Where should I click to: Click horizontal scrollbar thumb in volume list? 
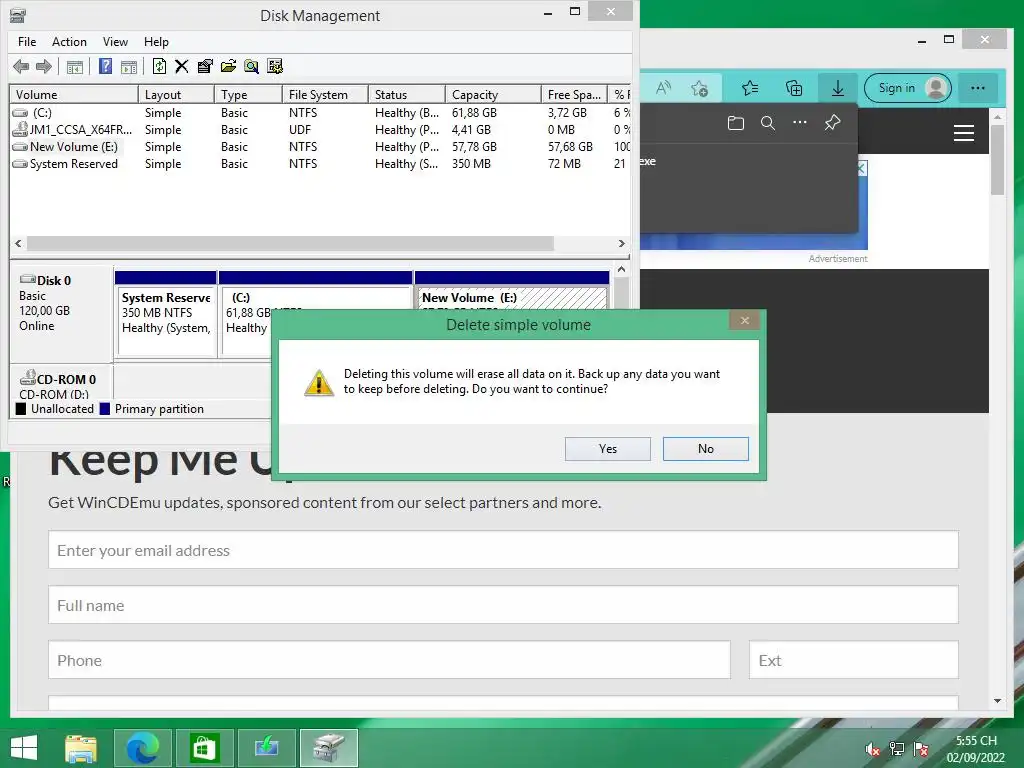point(290,243)
